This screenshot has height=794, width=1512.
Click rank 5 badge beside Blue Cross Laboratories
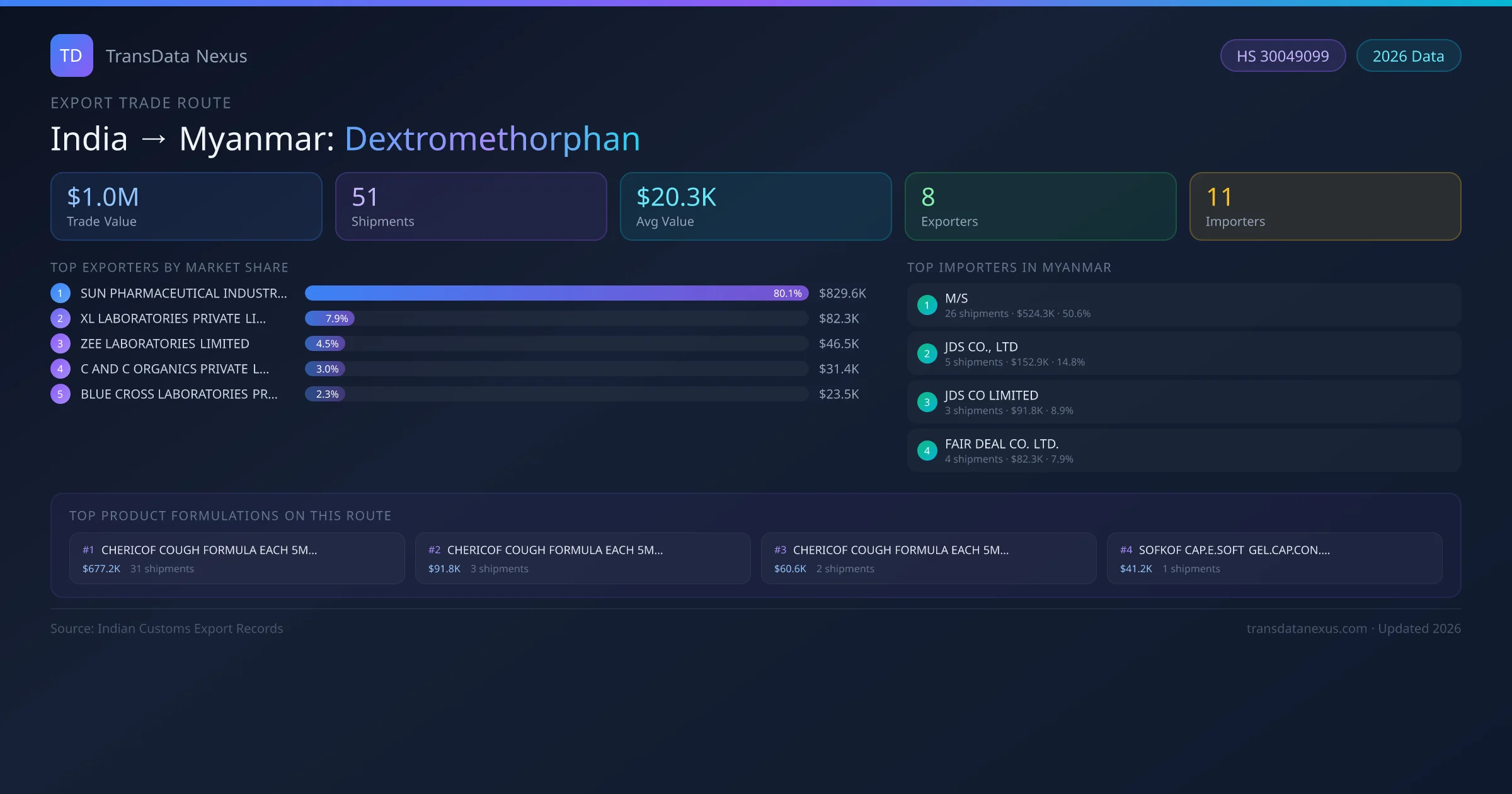60,394
